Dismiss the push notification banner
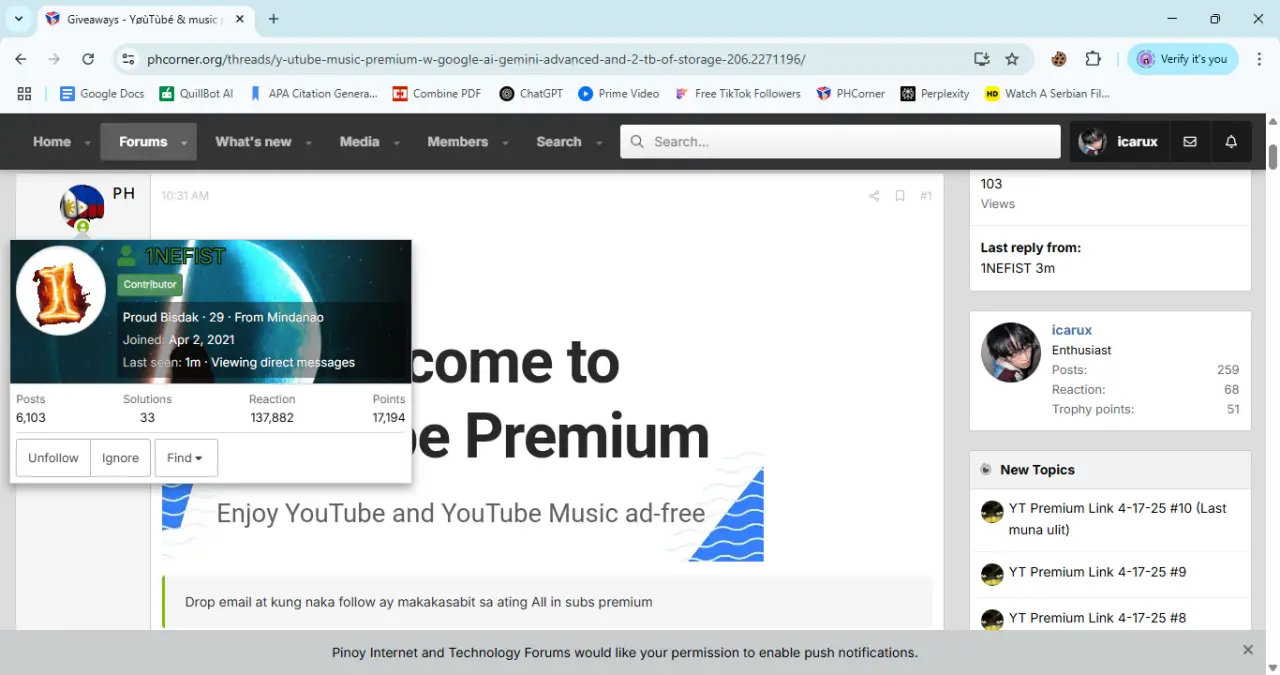 coord(1248,650)
